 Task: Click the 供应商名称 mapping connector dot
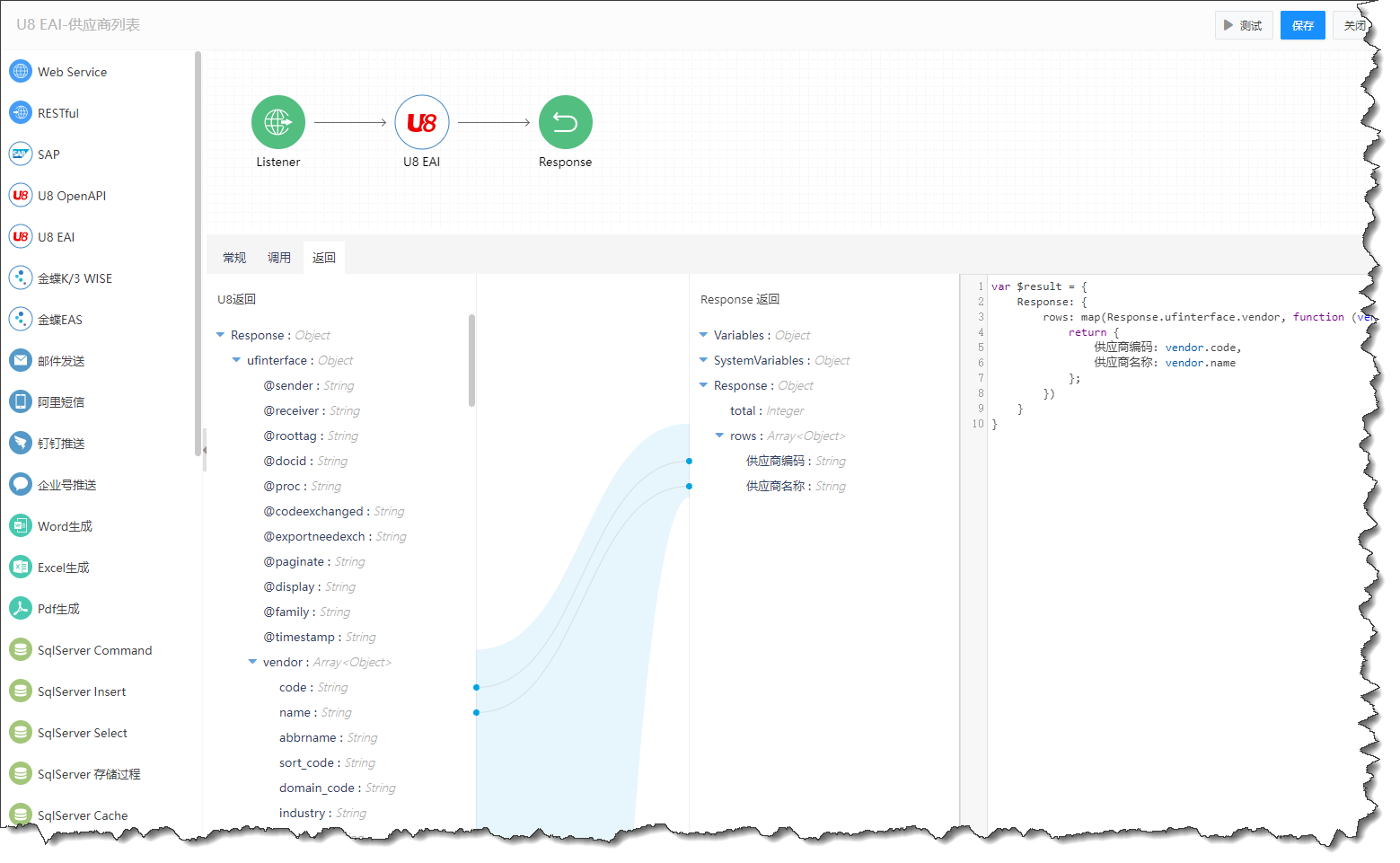click(689, 486)
